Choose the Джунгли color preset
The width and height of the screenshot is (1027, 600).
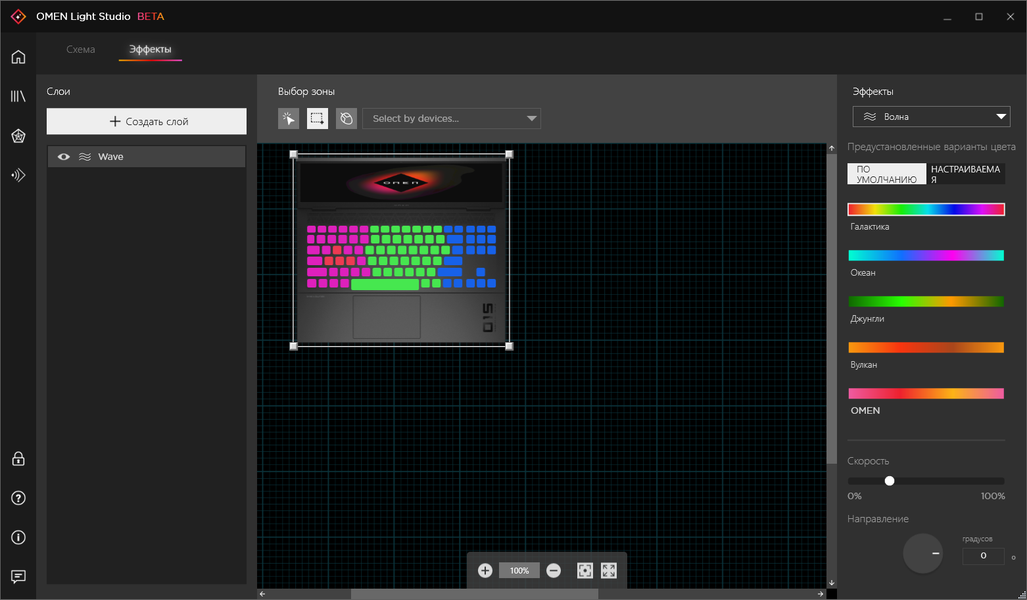926,301
